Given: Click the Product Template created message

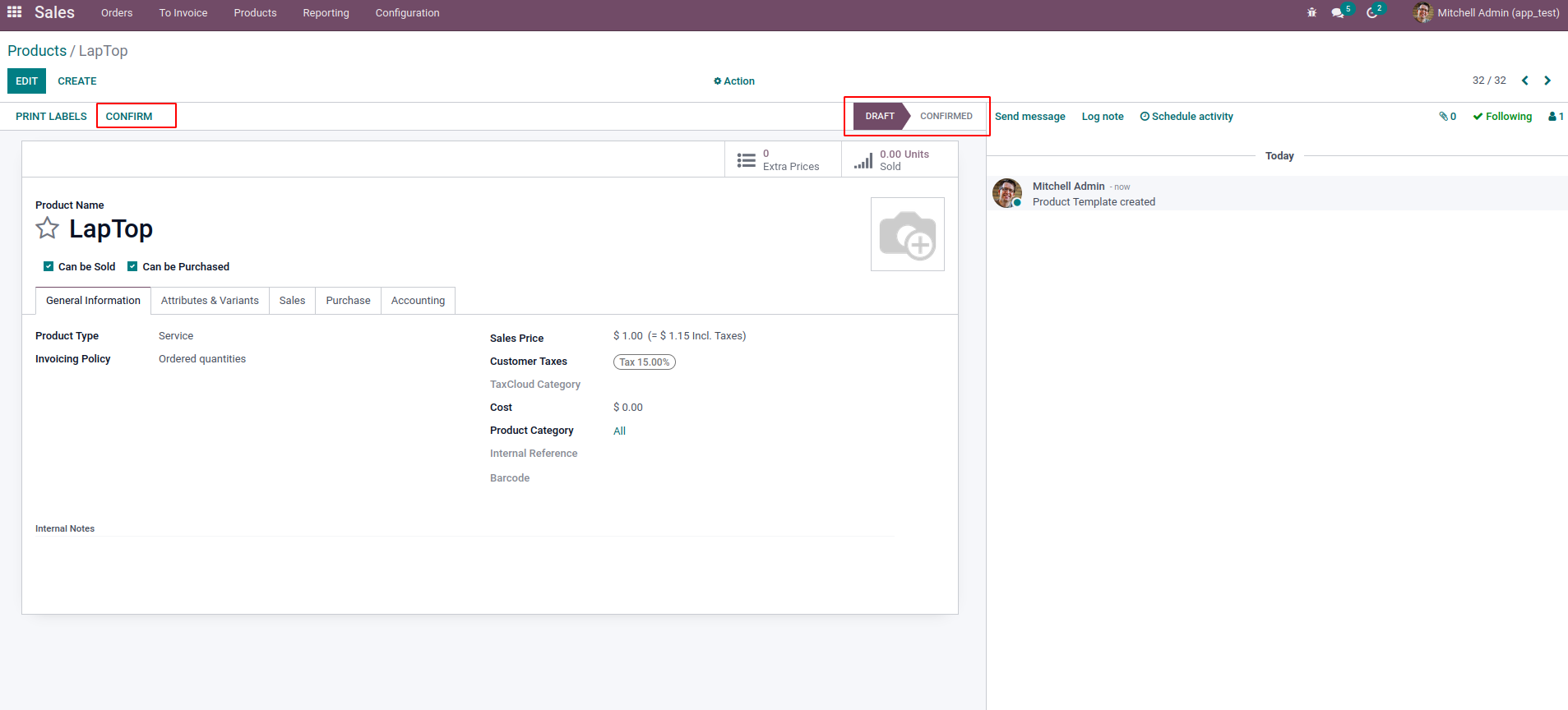Looking at the screenshot, I should [x=1094, y=202].
